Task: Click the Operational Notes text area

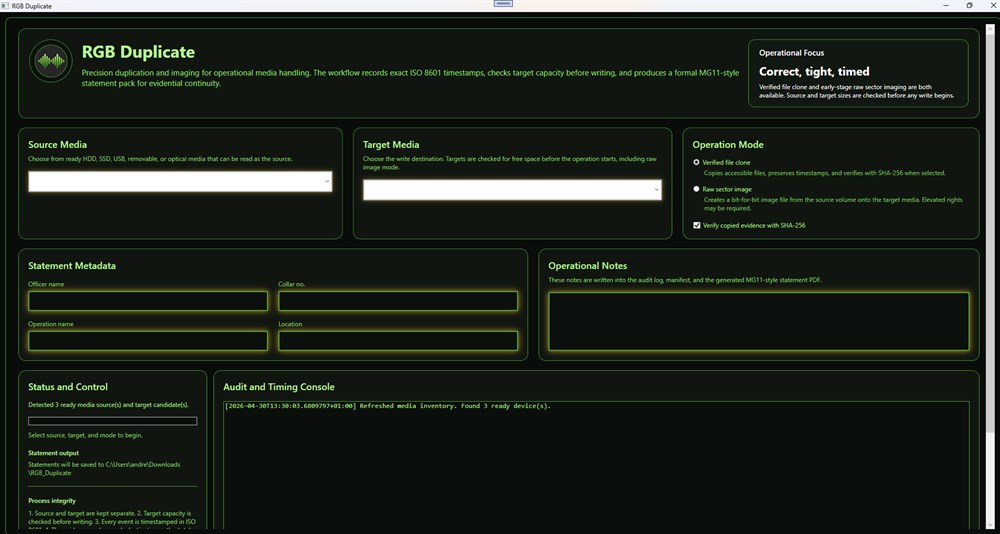Action: pyautogui.click(x=759, y=322)
